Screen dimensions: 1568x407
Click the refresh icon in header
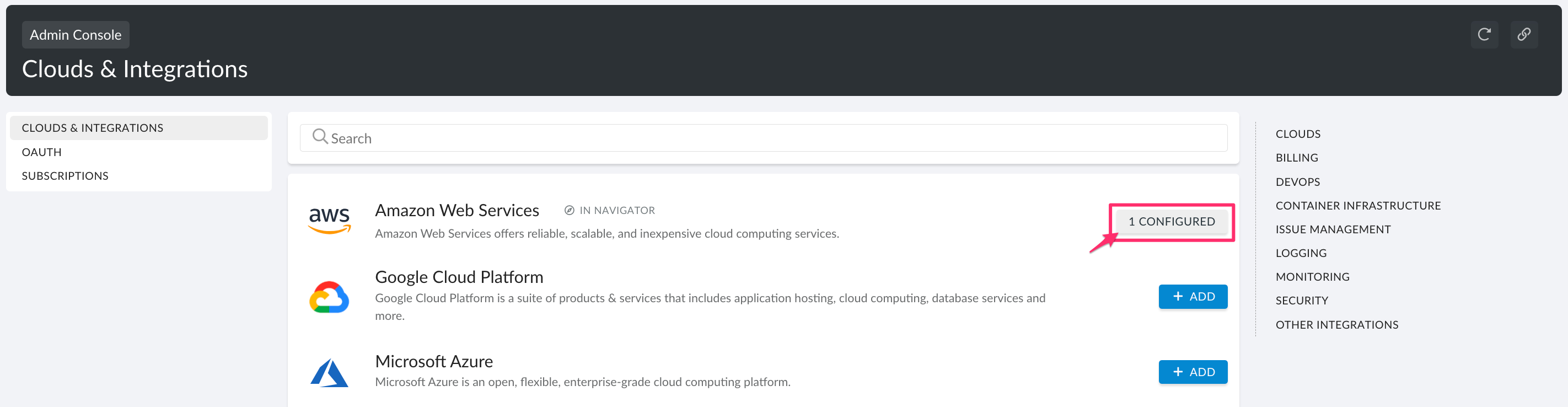1484,35
